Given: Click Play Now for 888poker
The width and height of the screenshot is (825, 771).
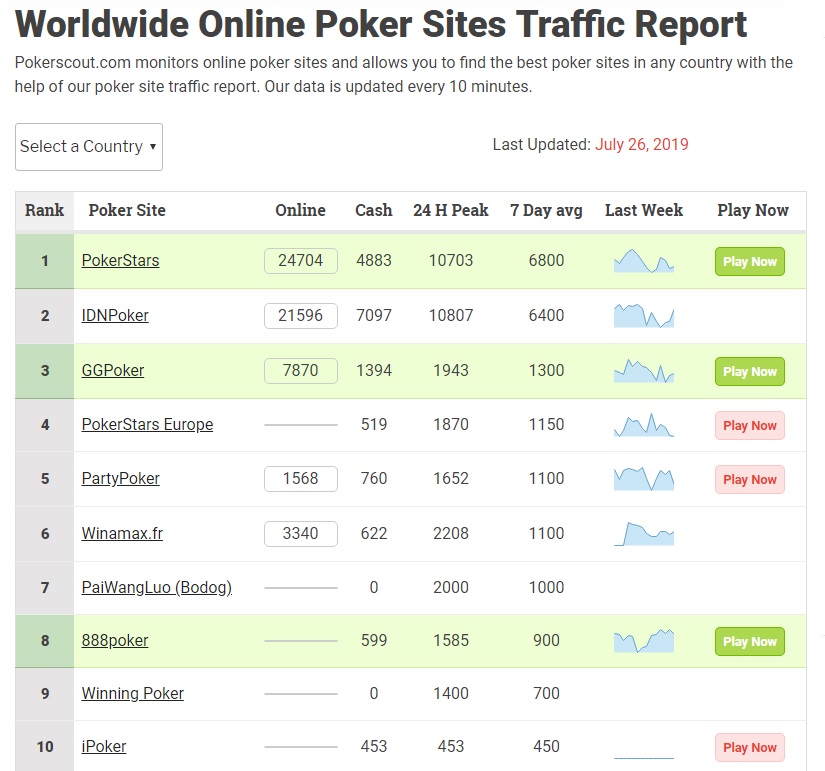Looking at the screenshot, I should coord(750,642).
